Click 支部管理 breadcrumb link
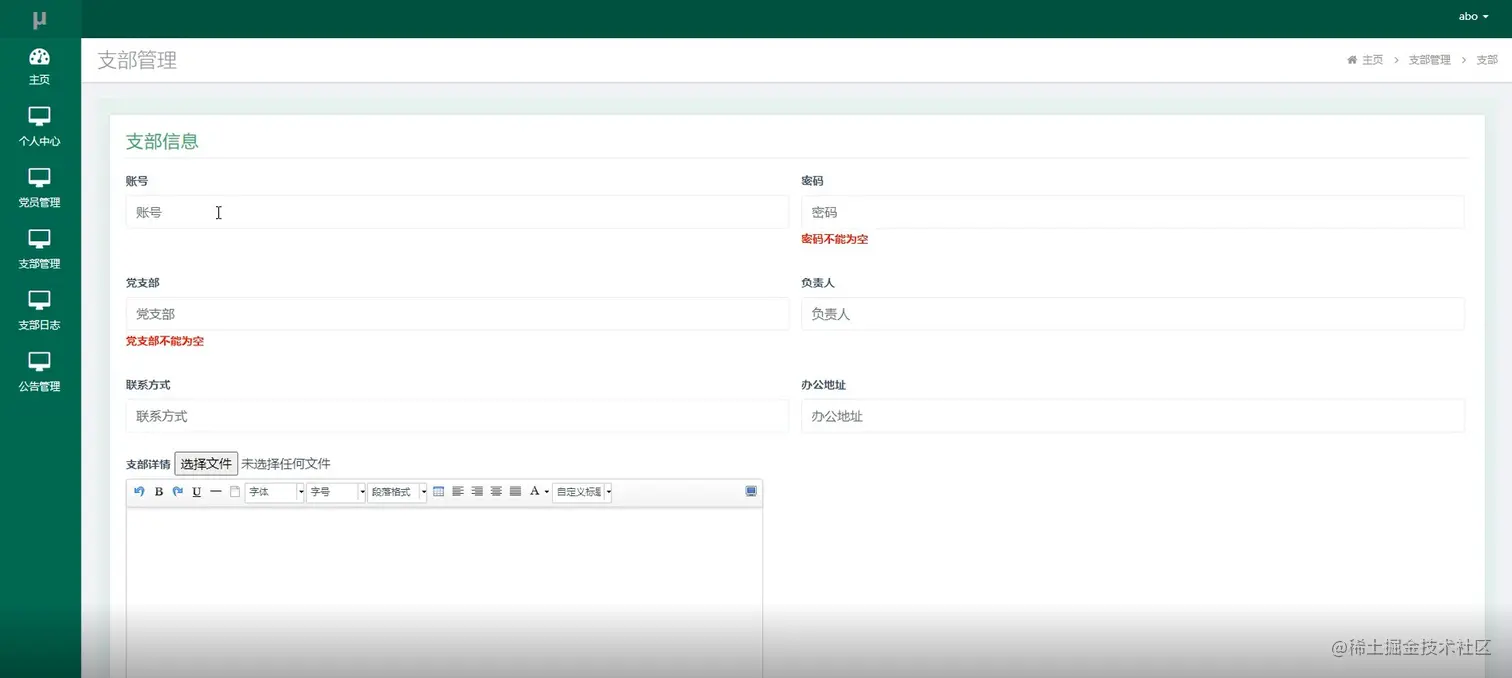 click(x=1429, y=60)
